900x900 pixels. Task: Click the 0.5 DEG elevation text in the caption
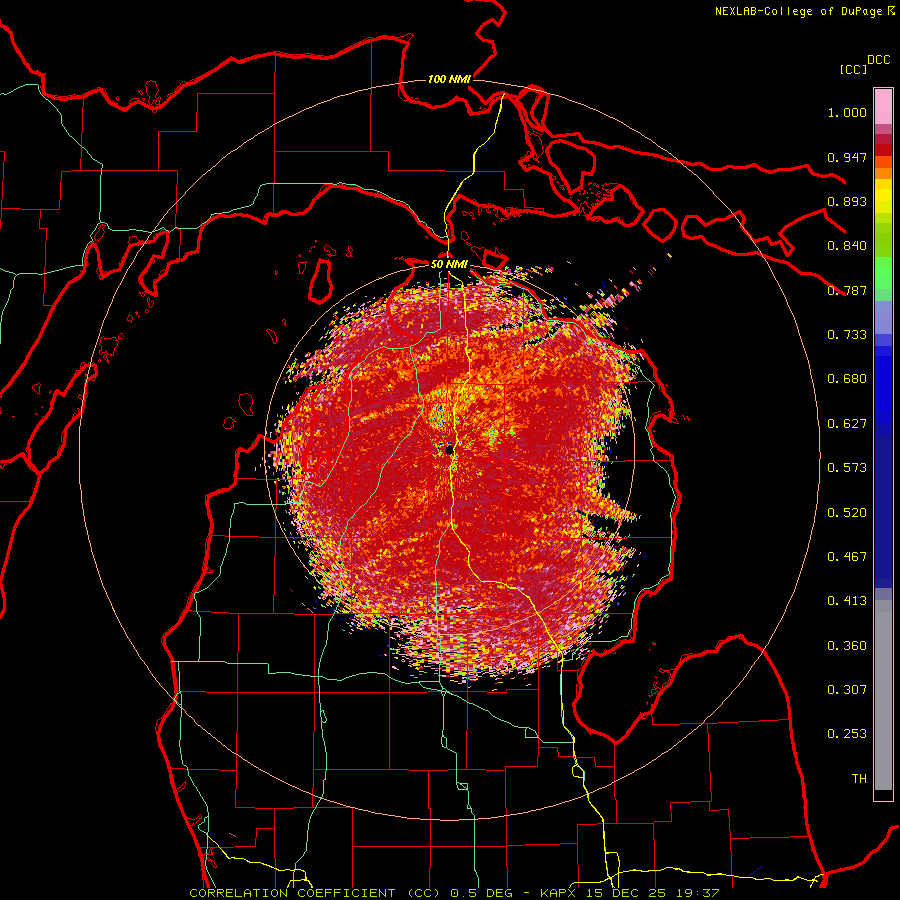tap(480, 893)
